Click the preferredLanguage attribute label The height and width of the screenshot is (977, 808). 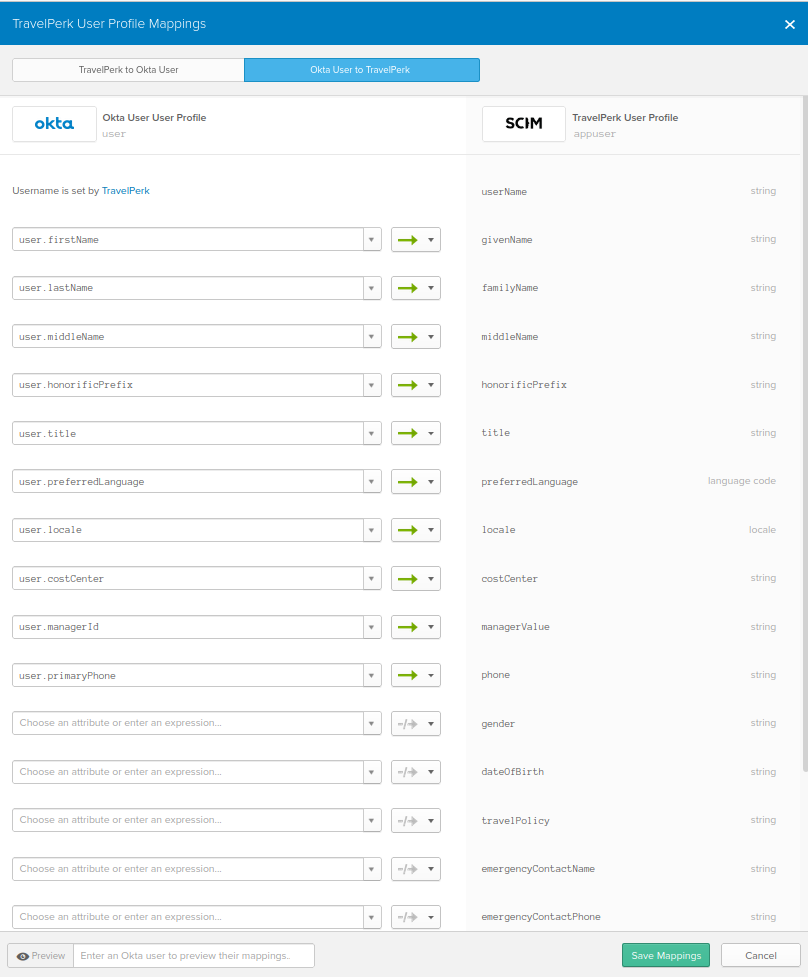pos(530,482)
